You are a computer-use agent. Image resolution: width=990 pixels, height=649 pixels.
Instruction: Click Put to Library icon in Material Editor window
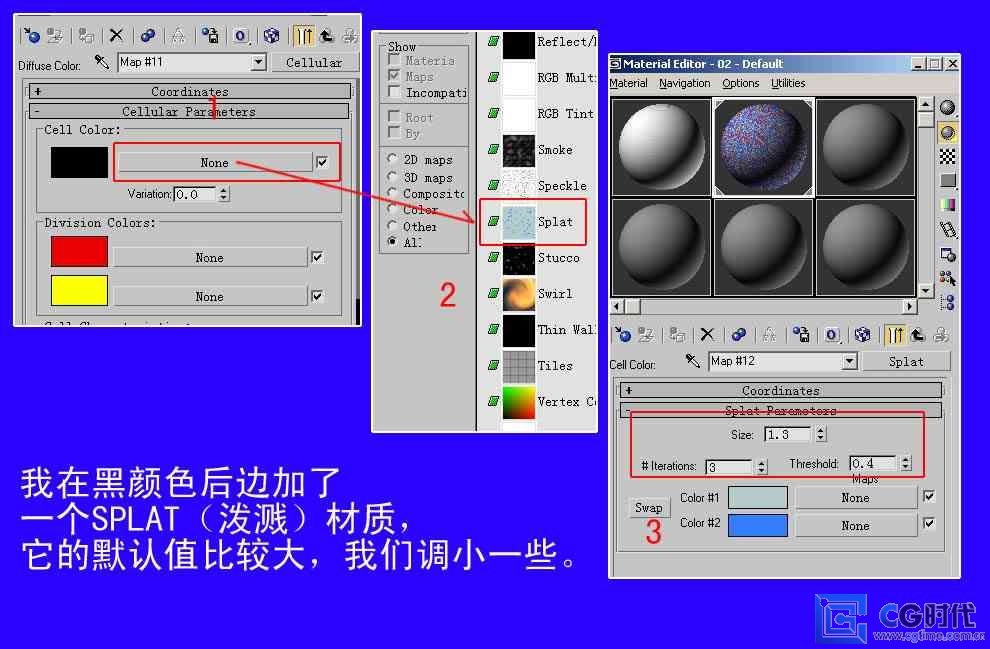pyautogui.click(x=801, y=335)
